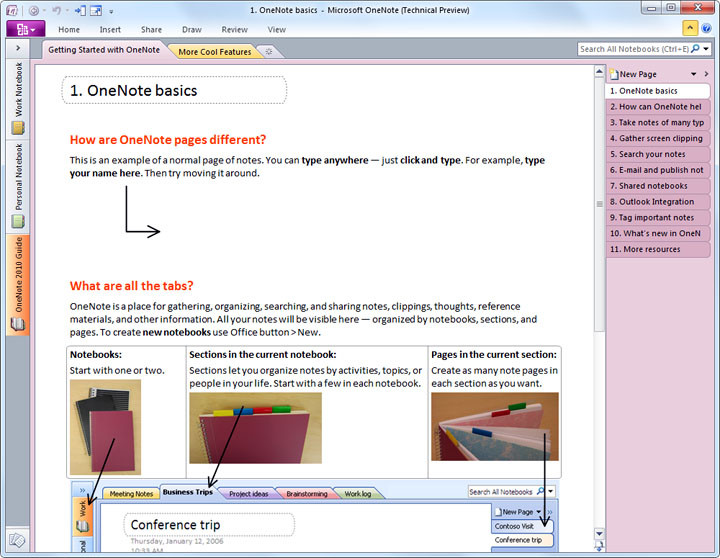
Task: Click the blue Help question mark icon
Action: [706, 28]
